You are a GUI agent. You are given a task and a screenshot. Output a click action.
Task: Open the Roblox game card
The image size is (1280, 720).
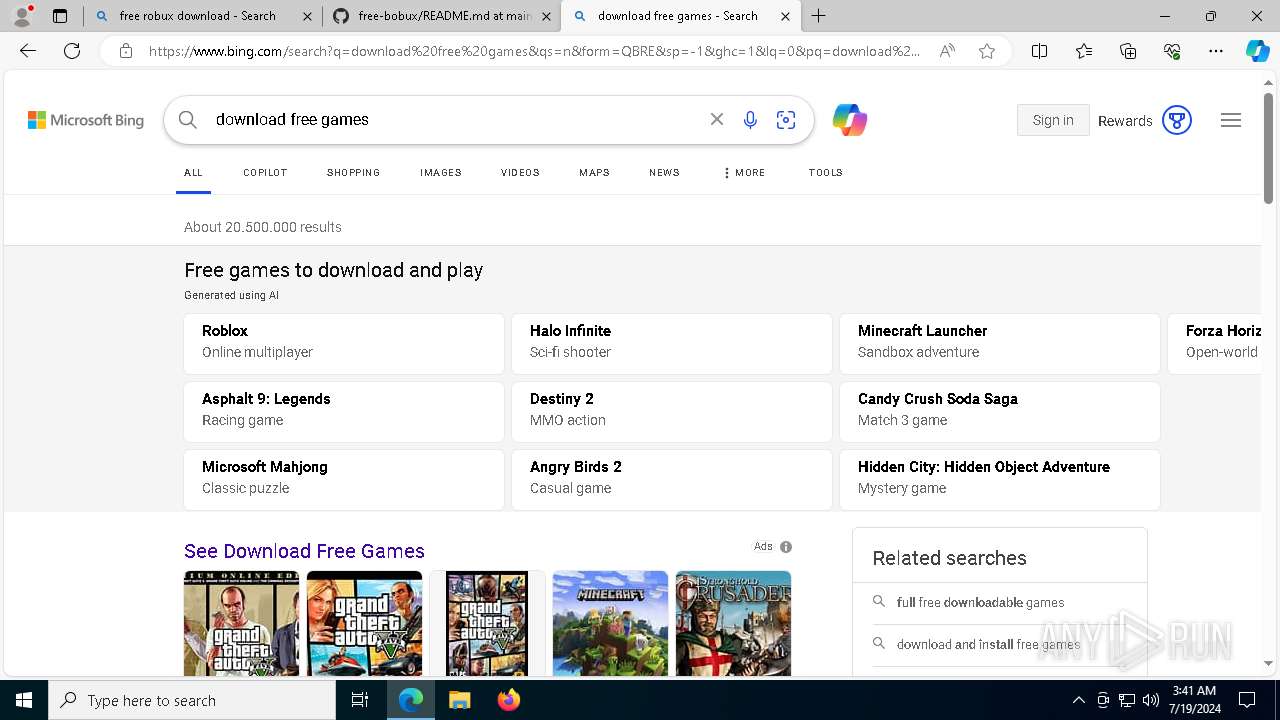coord(344,343)
